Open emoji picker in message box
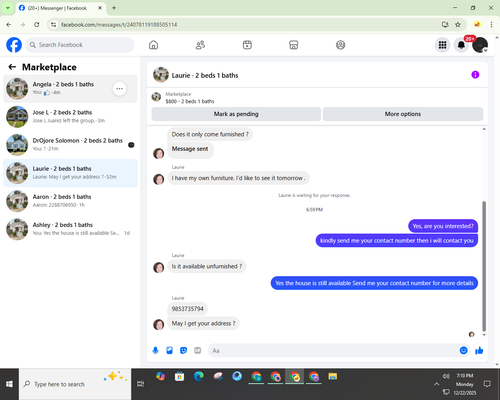Screen dimensions: 500x400 (x=463, y=350)
